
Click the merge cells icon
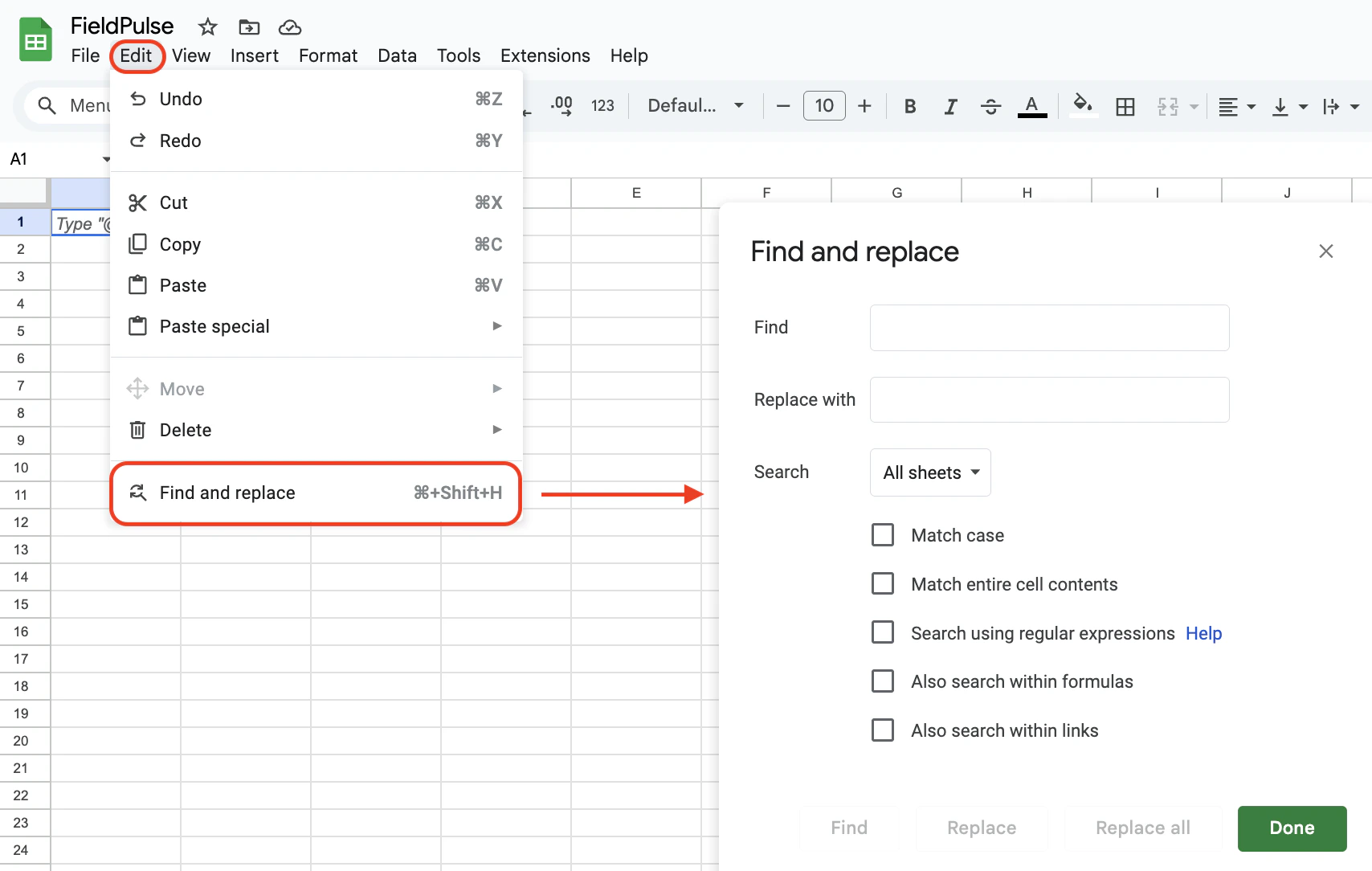coord(1168,106)
